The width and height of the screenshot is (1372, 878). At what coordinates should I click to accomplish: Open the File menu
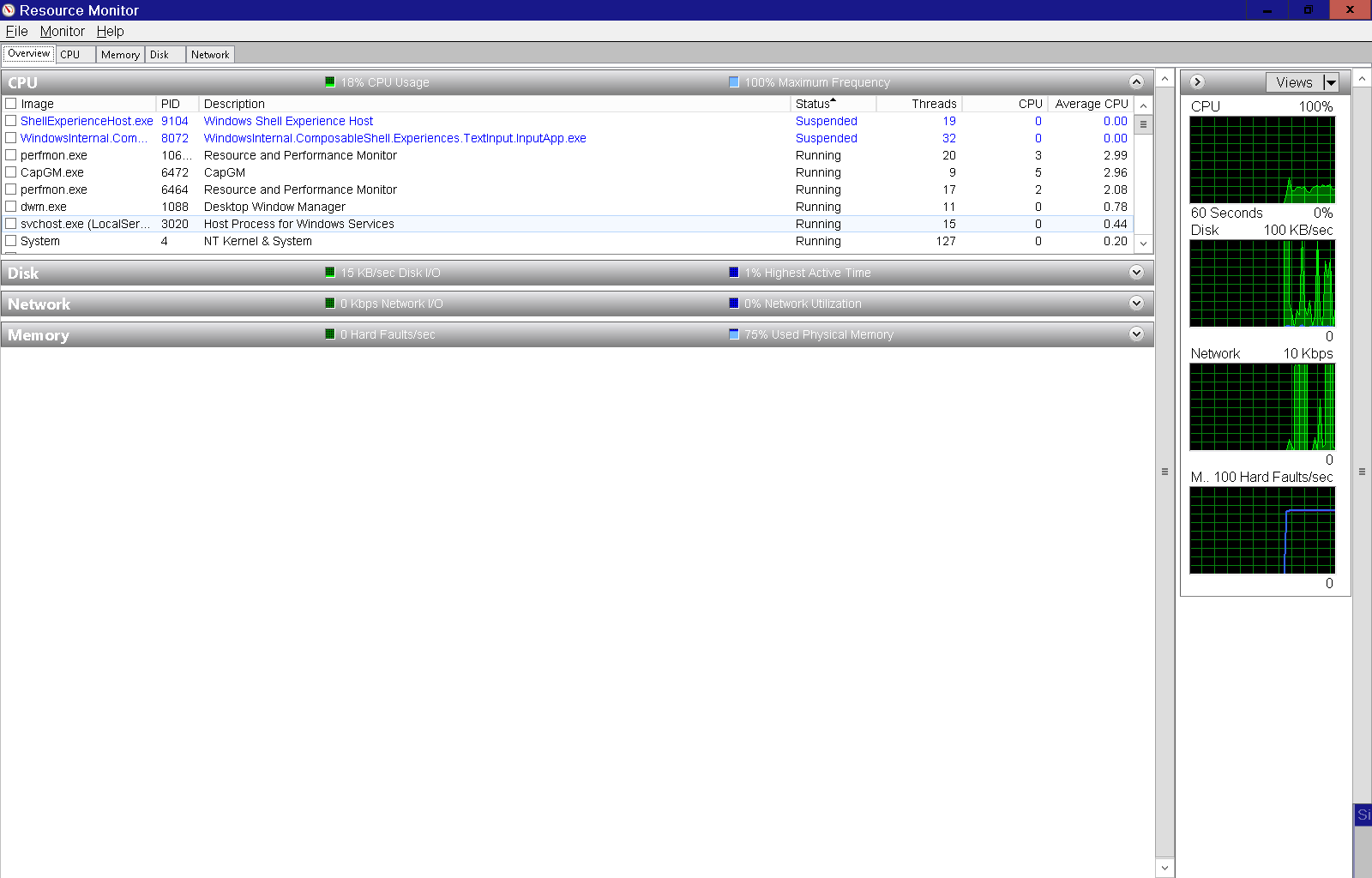(x=17, y=31)
